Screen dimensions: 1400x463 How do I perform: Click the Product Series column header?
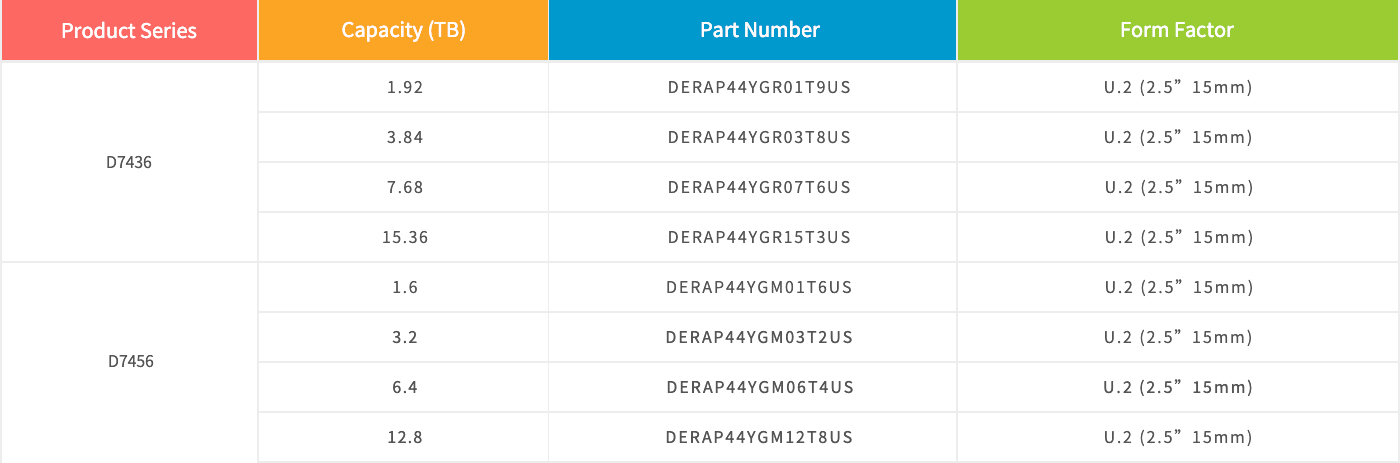pyautogui.click(x=129, y=30)
